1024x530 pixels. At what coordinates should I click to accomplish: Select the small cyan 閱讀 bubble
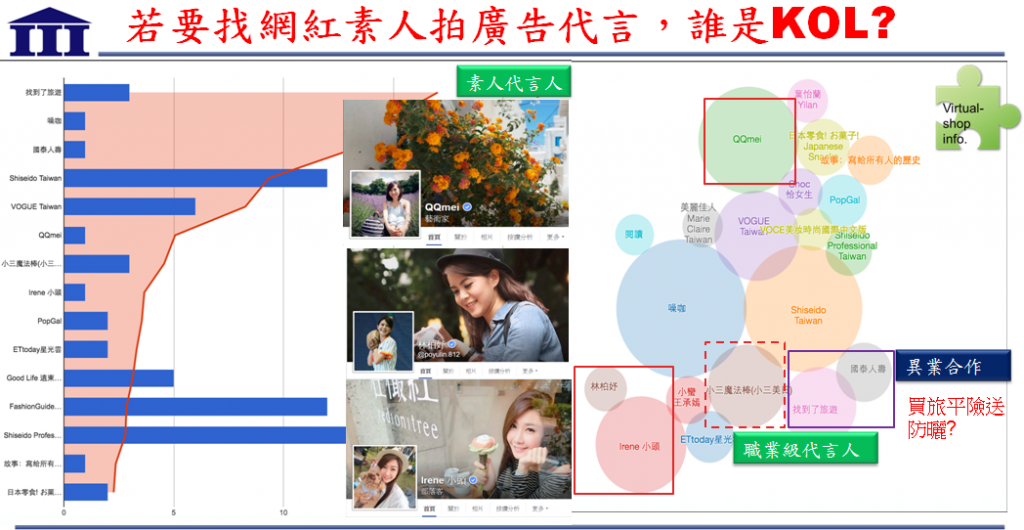click(x=634, y=234)
